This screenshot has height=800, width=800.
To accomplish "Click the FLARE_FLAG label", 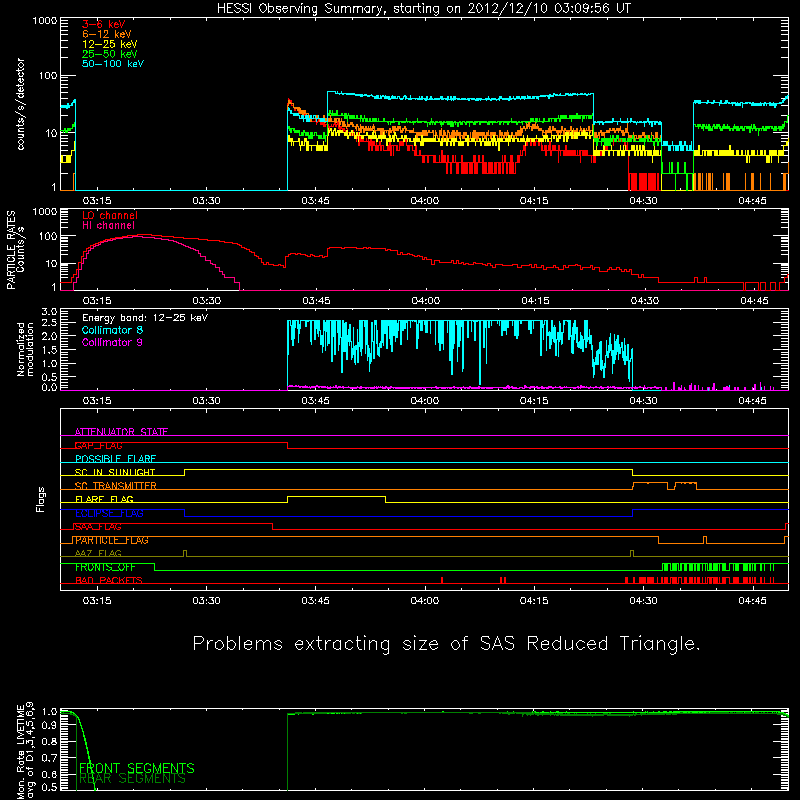I will click(x=104, y=499).
